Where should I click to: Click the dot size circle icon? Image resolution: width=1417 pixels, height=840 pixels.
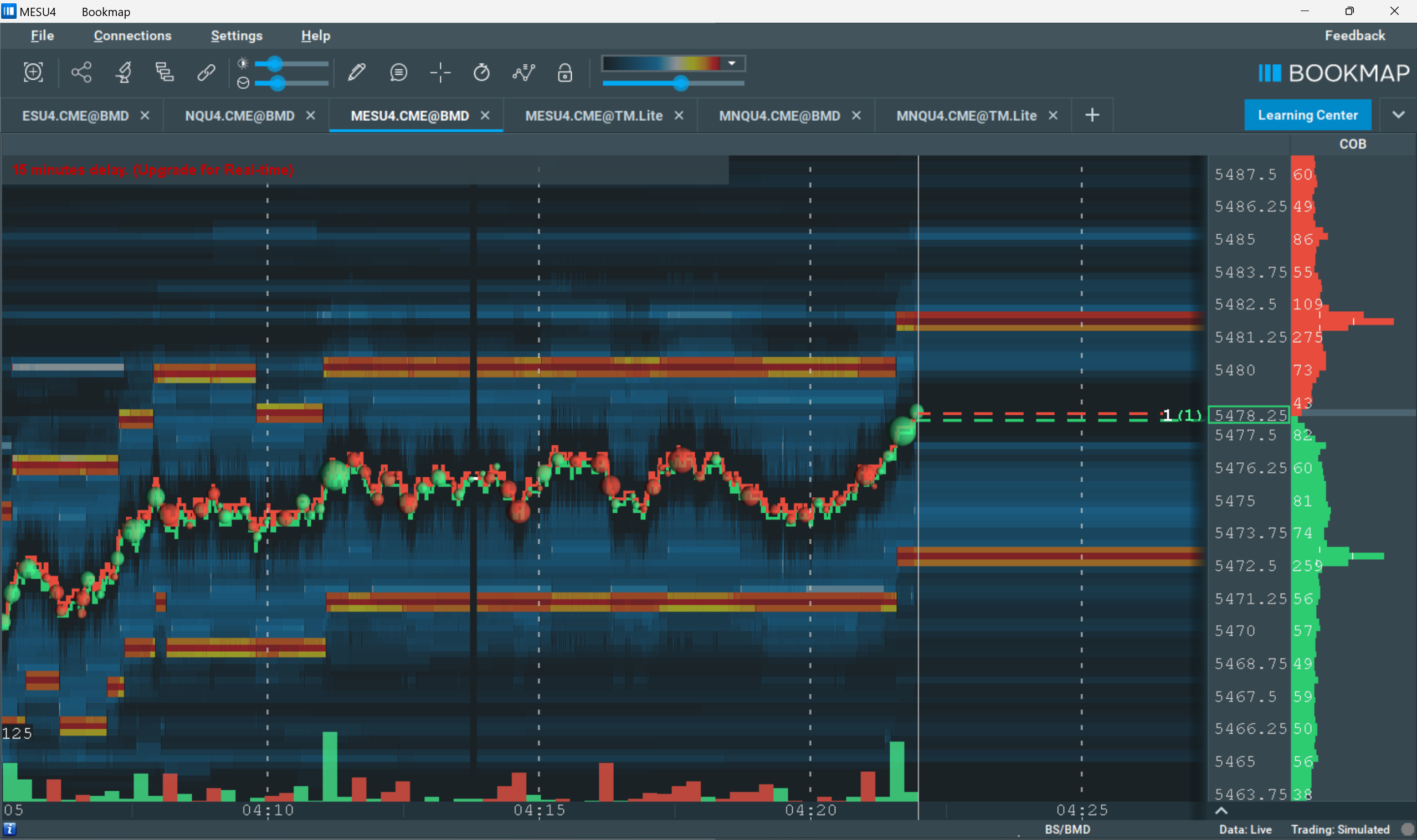click(x=243, y=83)
